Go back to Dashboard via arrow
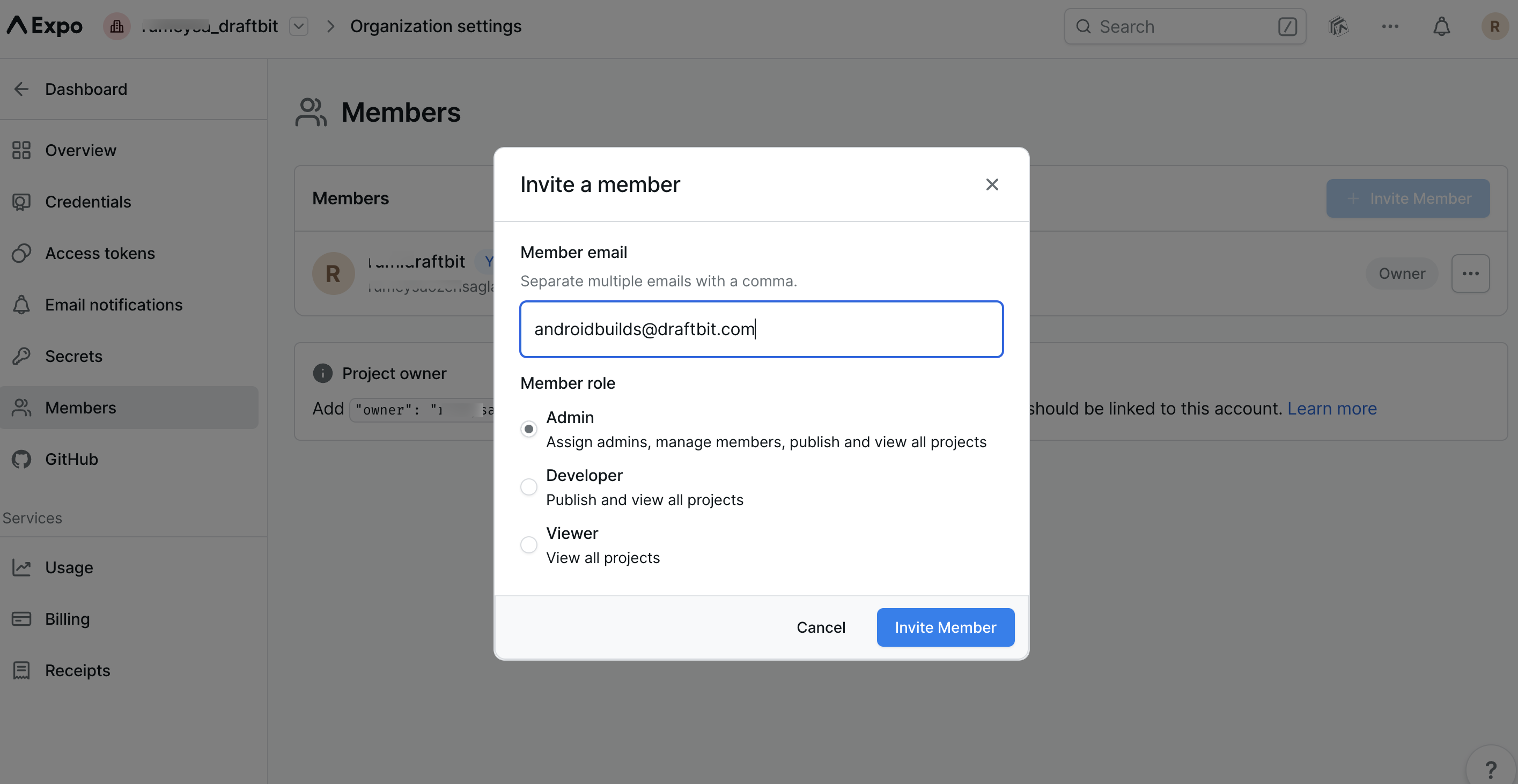This screenshot has height=784, width=1518. click(21, 89)
